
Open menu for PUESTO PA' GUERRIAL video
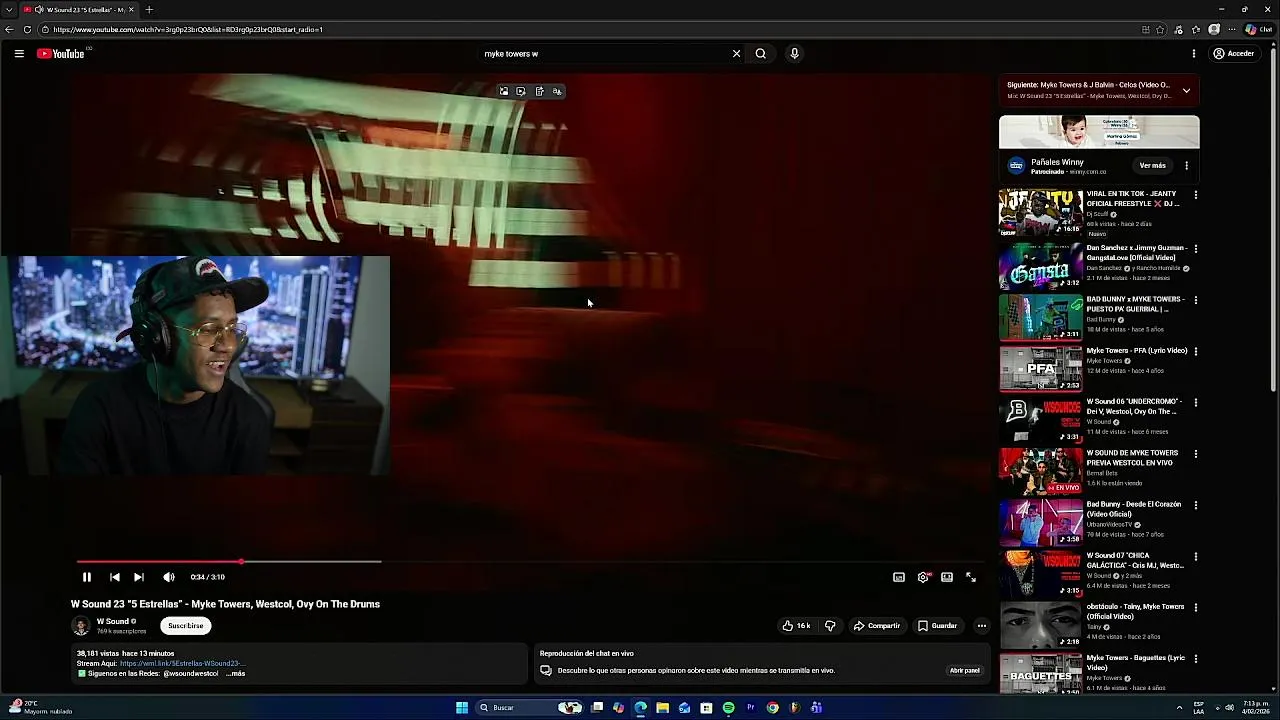point(1196,300)
